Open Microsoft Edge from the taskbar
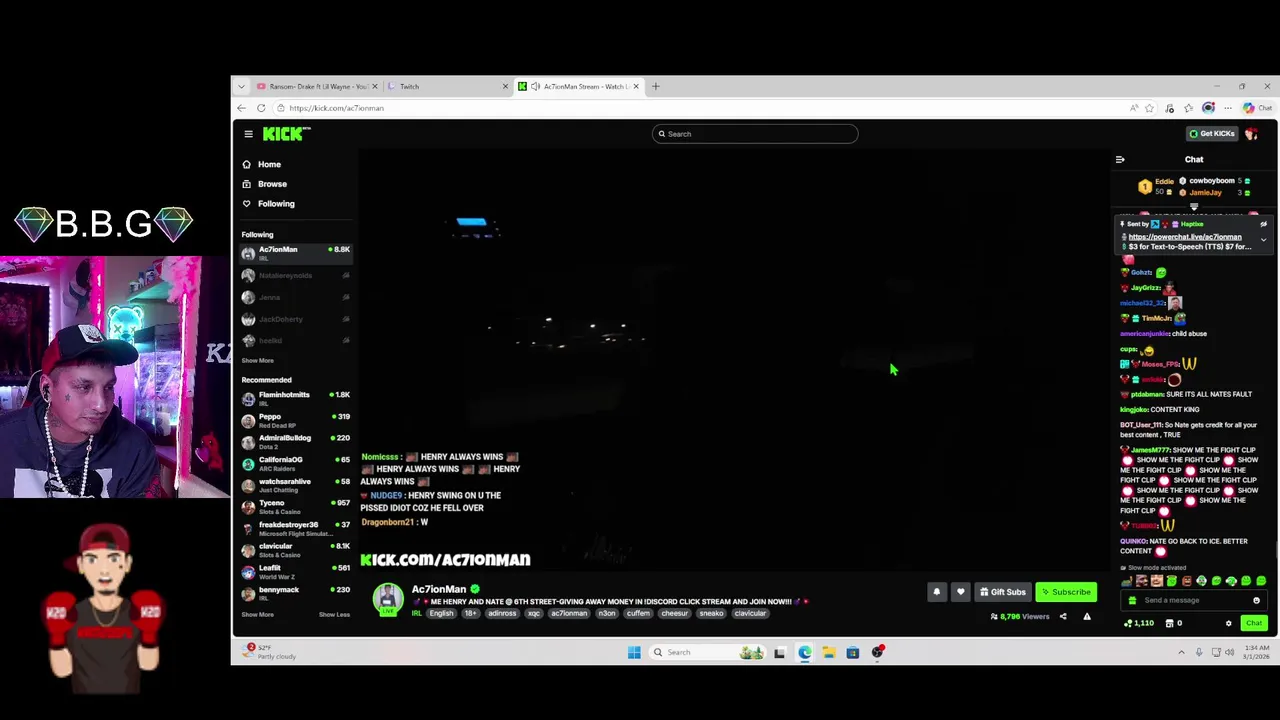The height and width of the screenshot is (720, 1280). click(x=804, y=652)
